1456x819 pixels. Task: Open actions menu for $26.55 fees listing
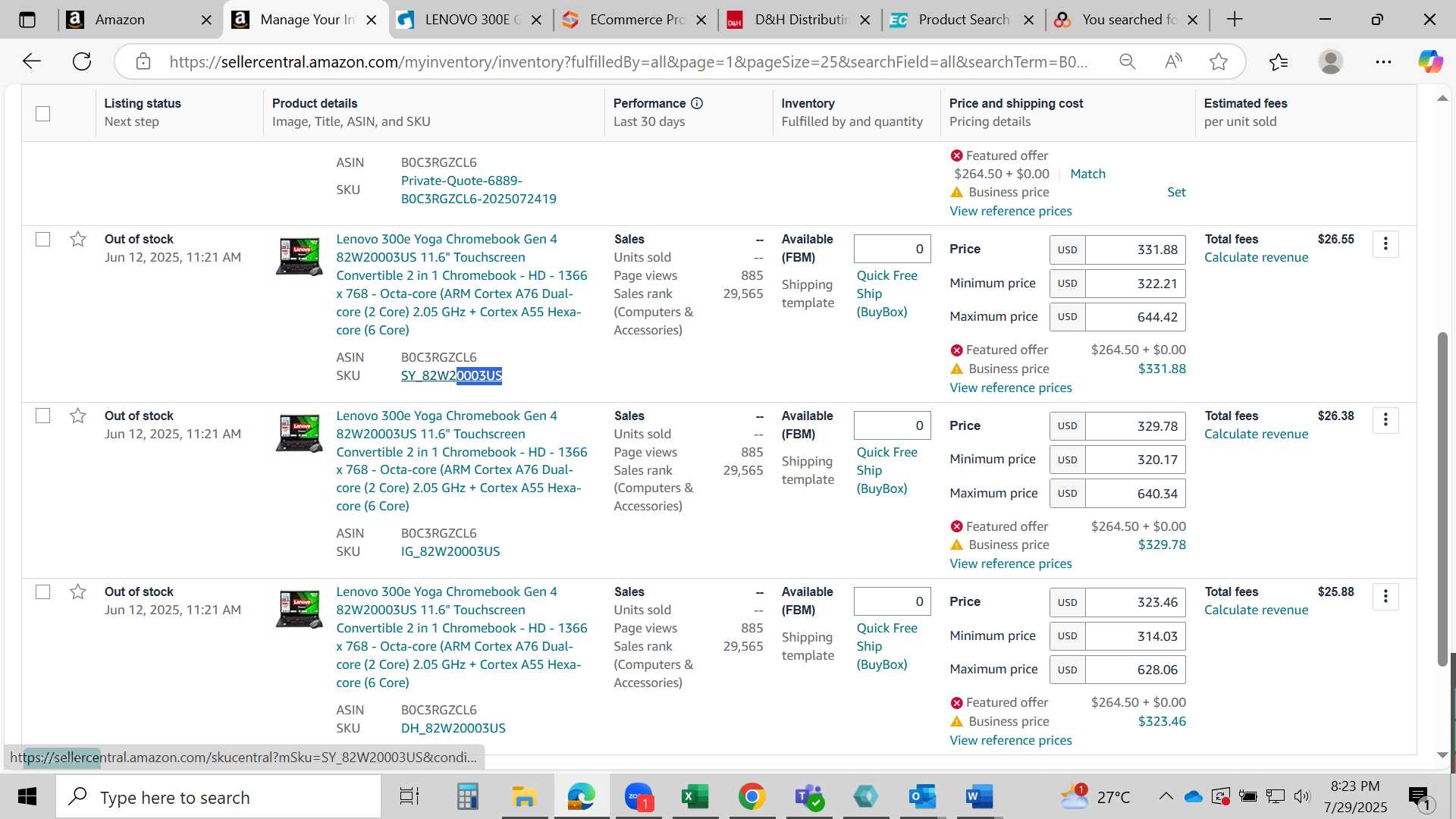(1385, 243)
